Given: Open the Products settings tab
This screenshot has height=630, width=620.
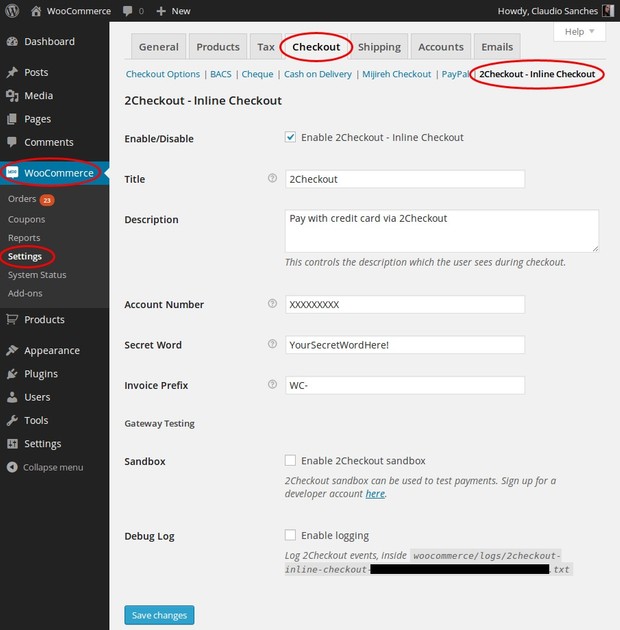Looking at the screenshot, I should [x=218, y=47].
